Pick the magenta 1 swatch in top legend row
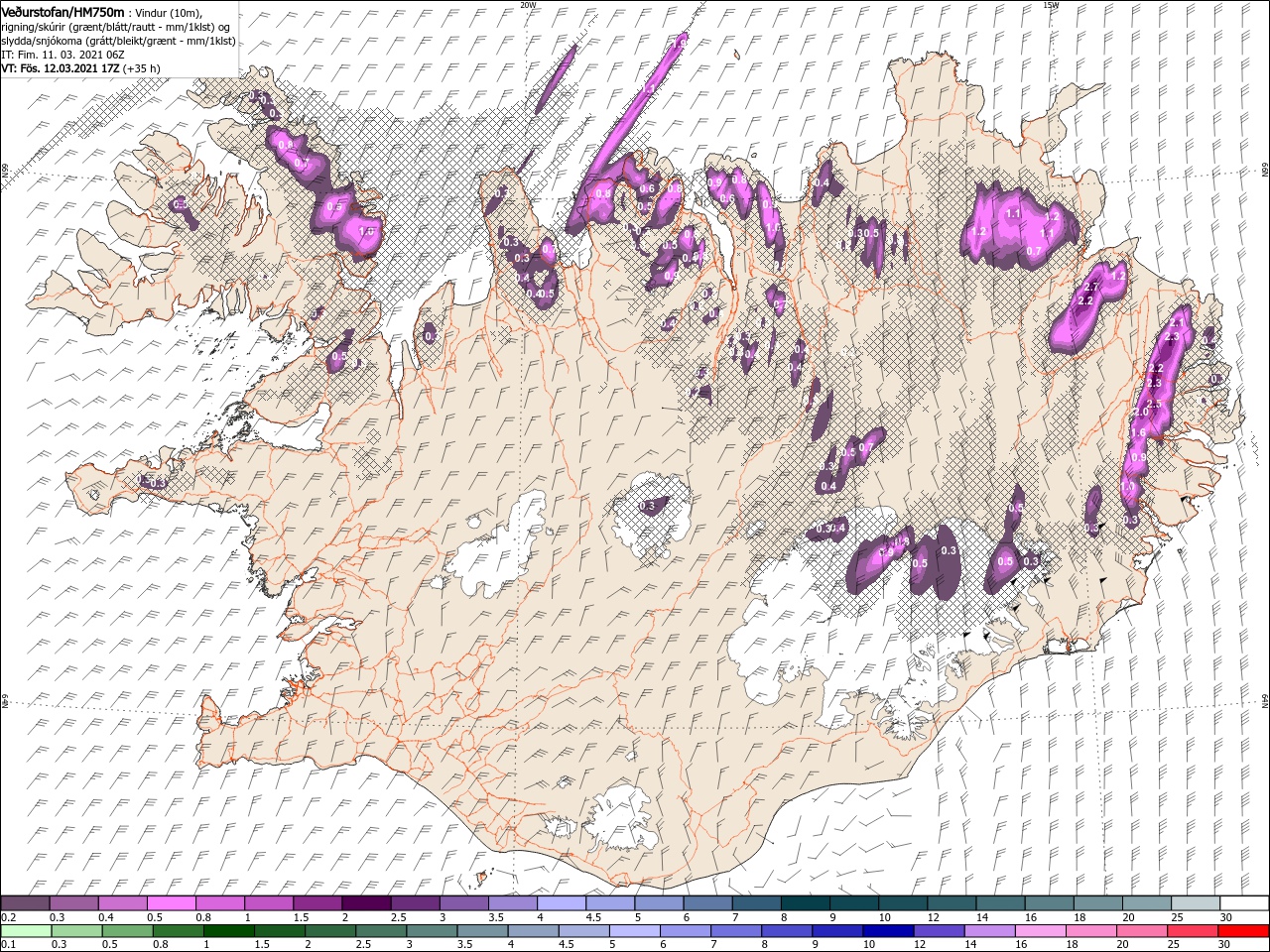1270x952 pixels. tap(269, 903)
